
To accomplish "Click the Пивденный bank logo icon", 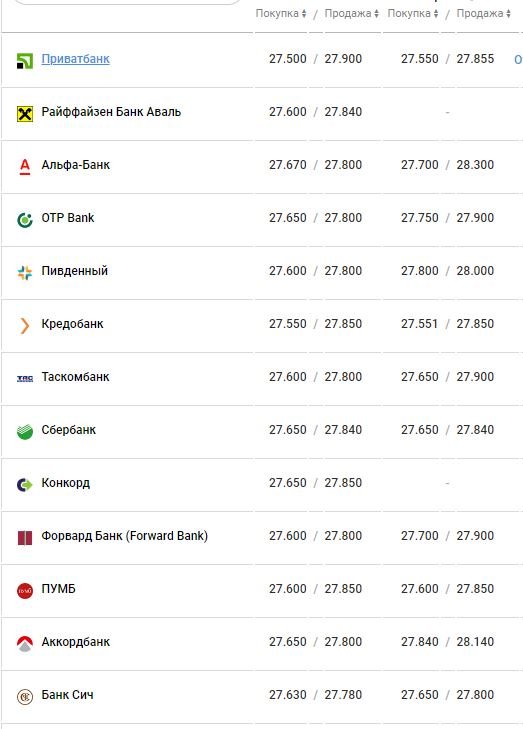I will (x=25, y=272).
